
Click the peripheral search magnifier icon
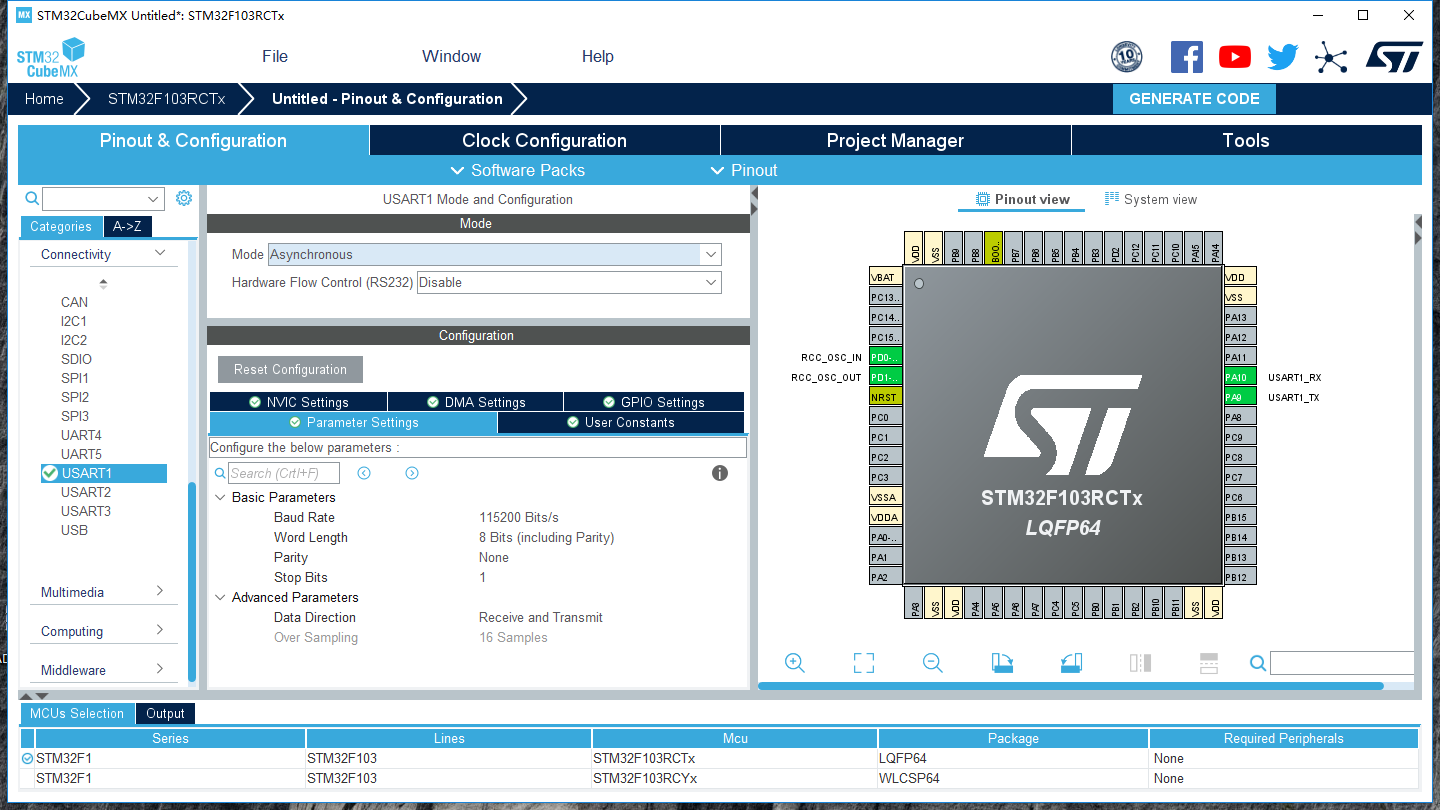tap(32, 198)
